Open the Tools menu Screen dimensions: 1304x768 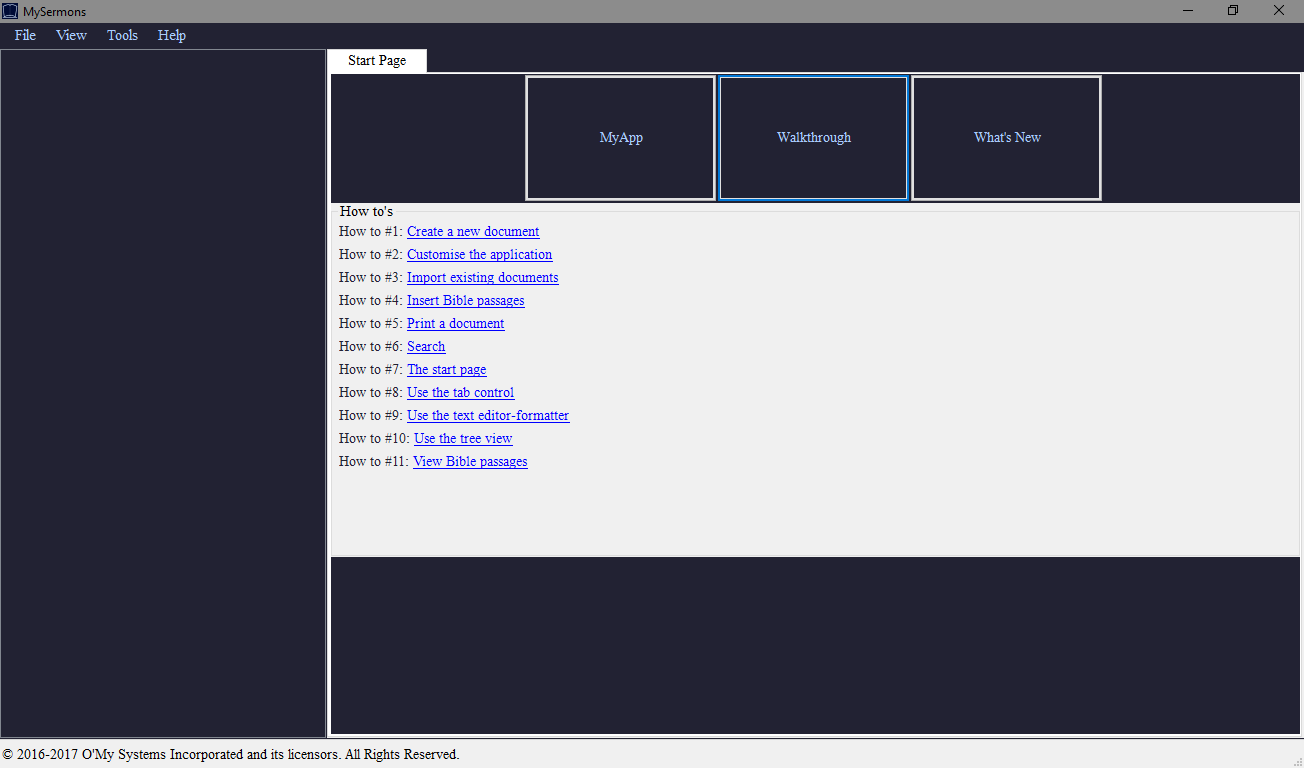click(x=122, y=35)
